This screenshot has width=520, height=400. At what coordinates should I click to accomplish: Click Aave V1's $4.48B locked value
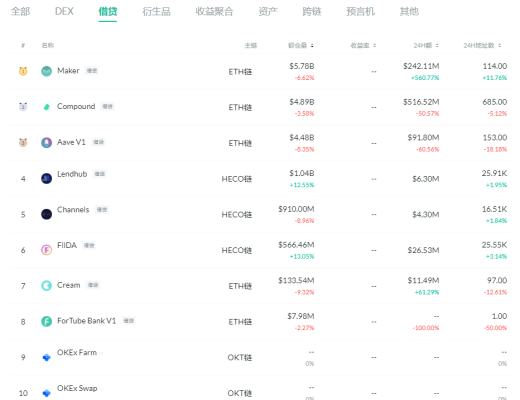[x=302, y=137]
